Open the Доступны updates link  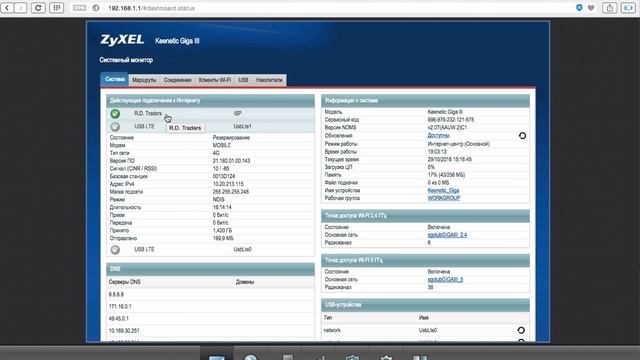click(438, 136)
